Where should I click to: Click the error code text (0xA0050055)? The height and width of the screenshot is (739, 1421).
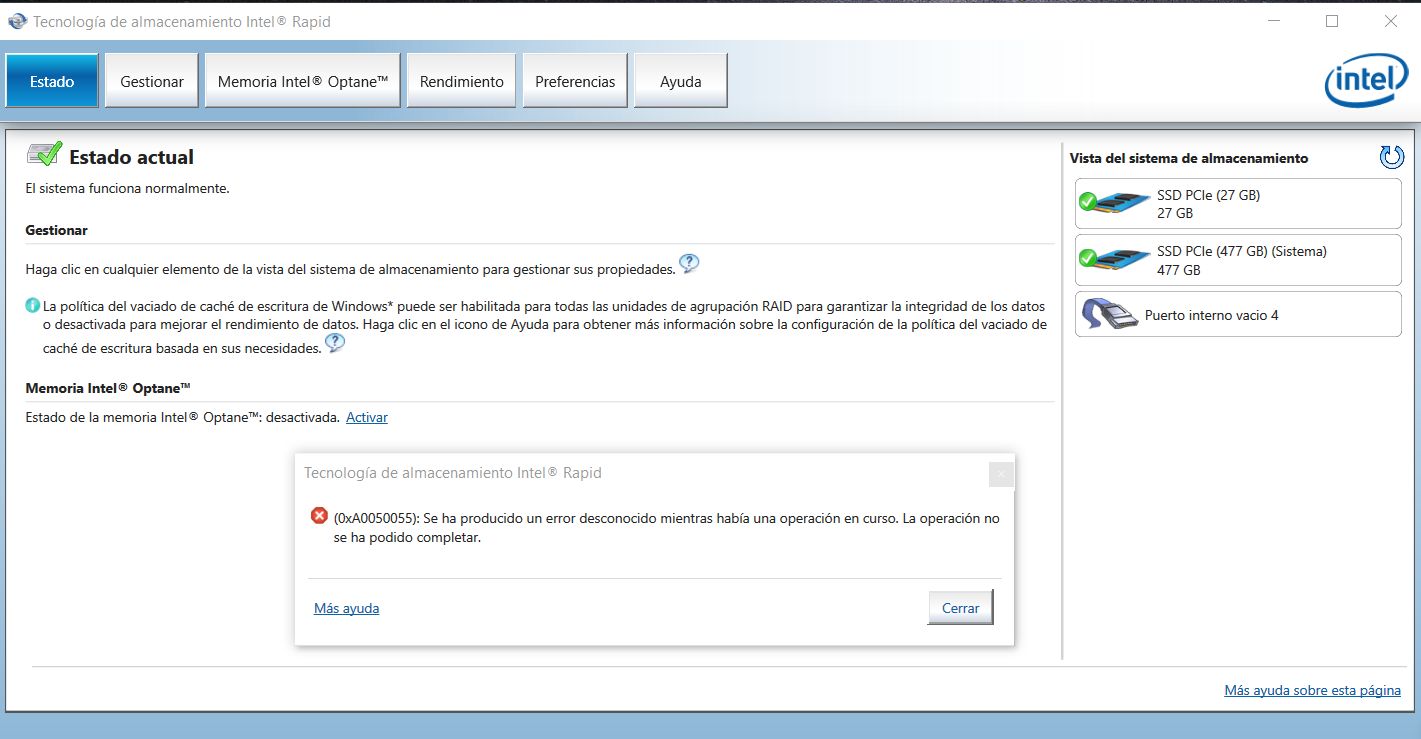[376, 518]
